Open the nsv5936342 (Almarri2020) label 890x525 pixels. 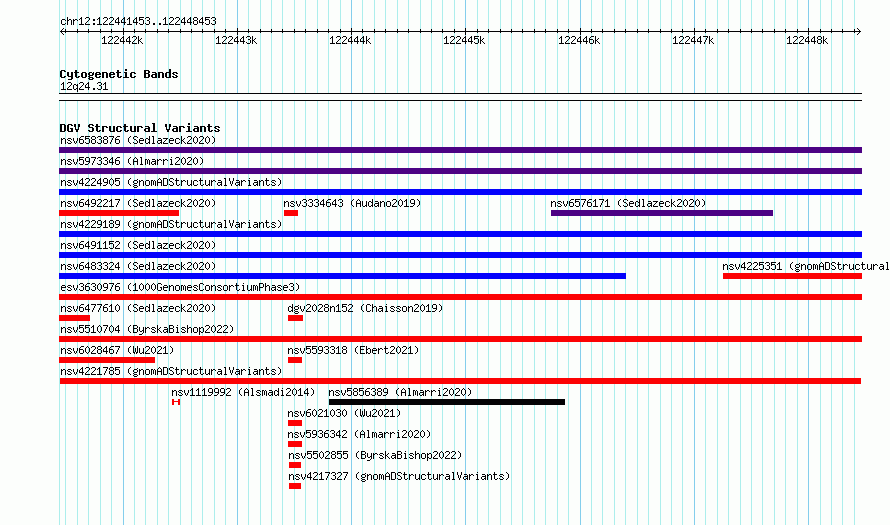click(359, 434)
